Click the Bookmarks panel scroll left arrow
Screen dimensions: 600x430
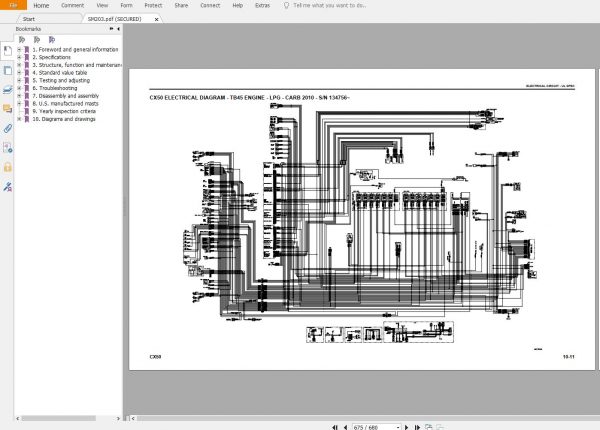pyautogui.click(x=18, y=419)
